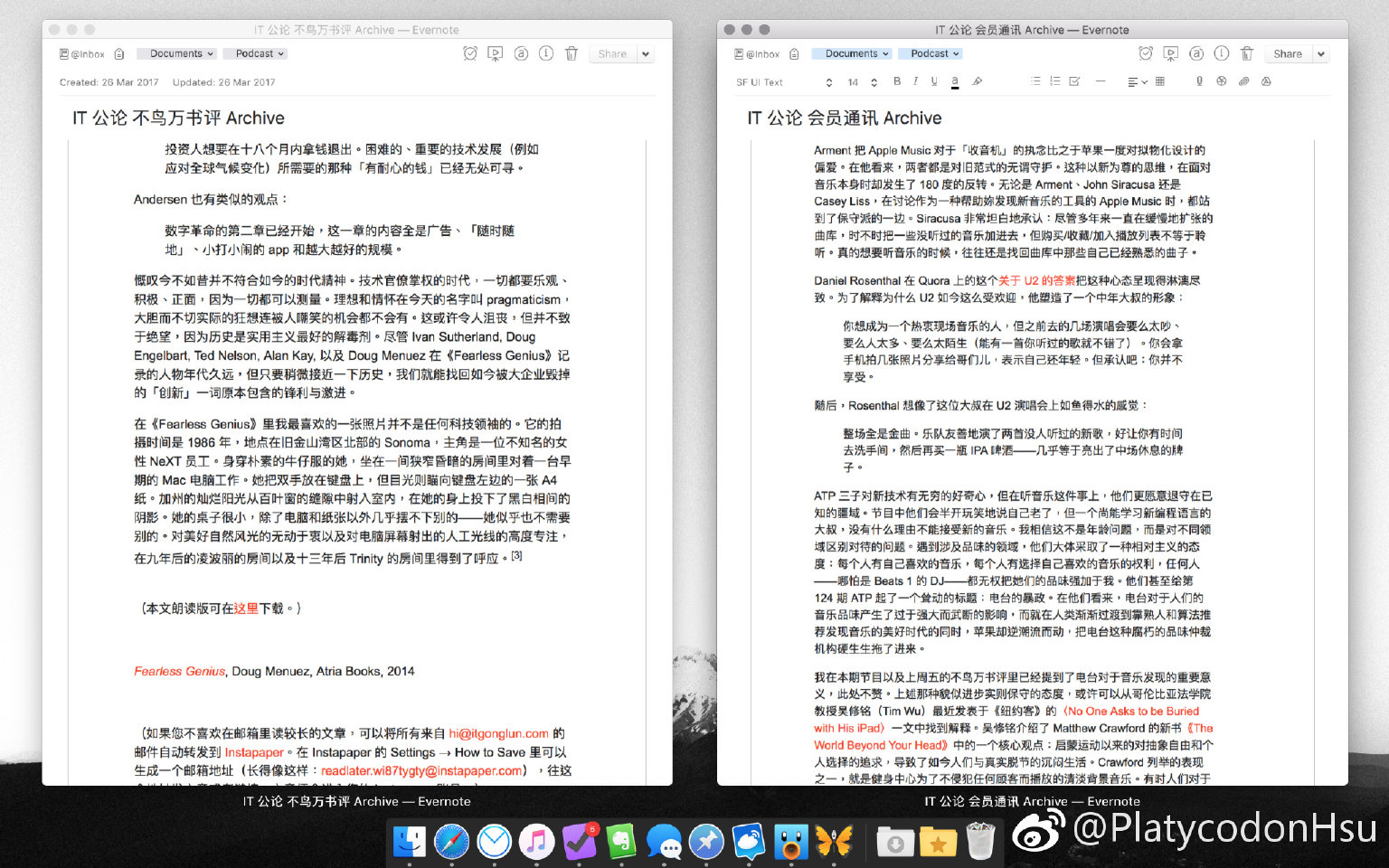The image size is (1389, 868).
Task: Start presentation mode in the 会员通讯 window
Action: pyautogui.click(x=1170, y=53)
